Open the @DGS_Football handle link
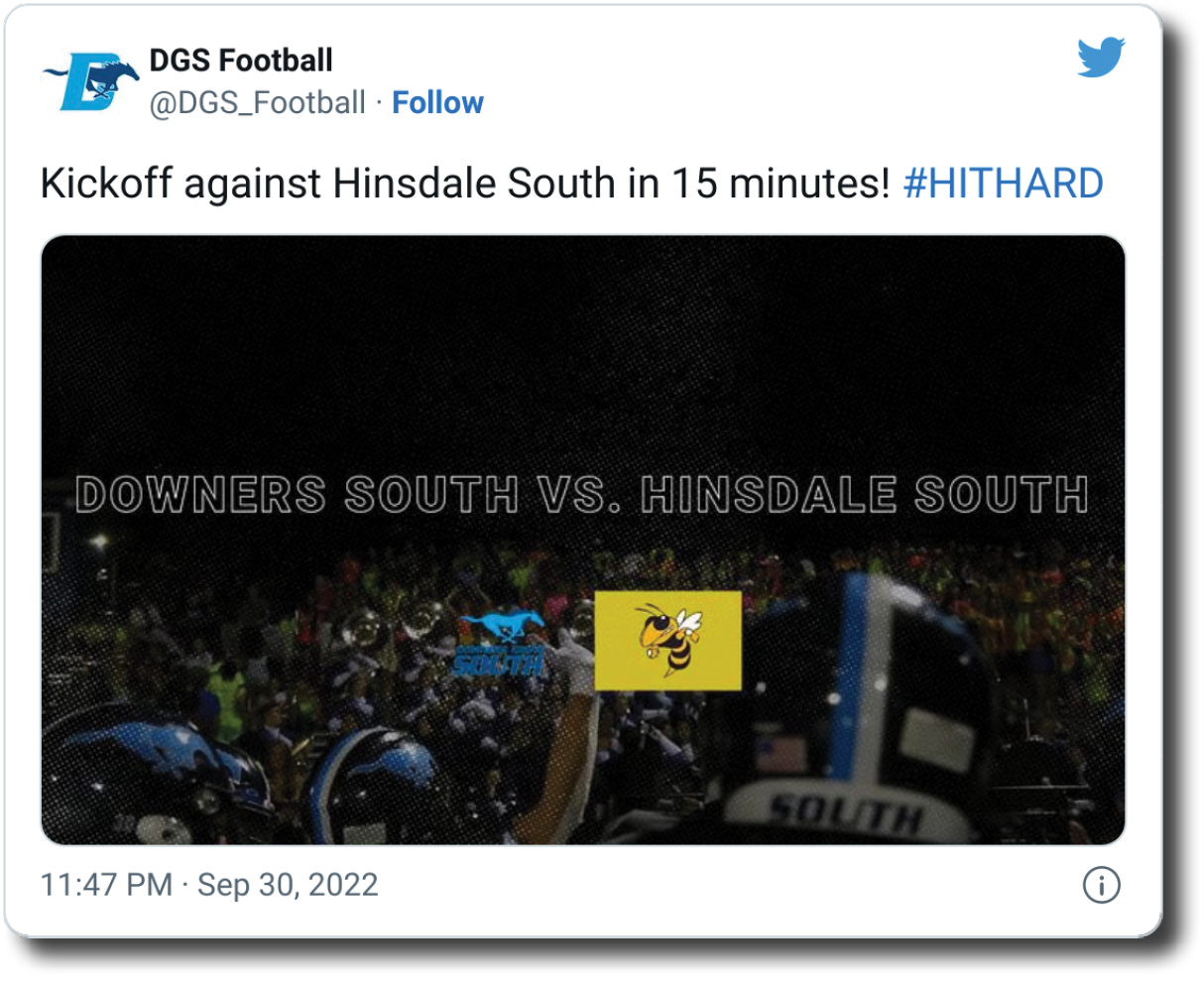The height and width of the screenshot is (990, 1204). tap(257, 103)
